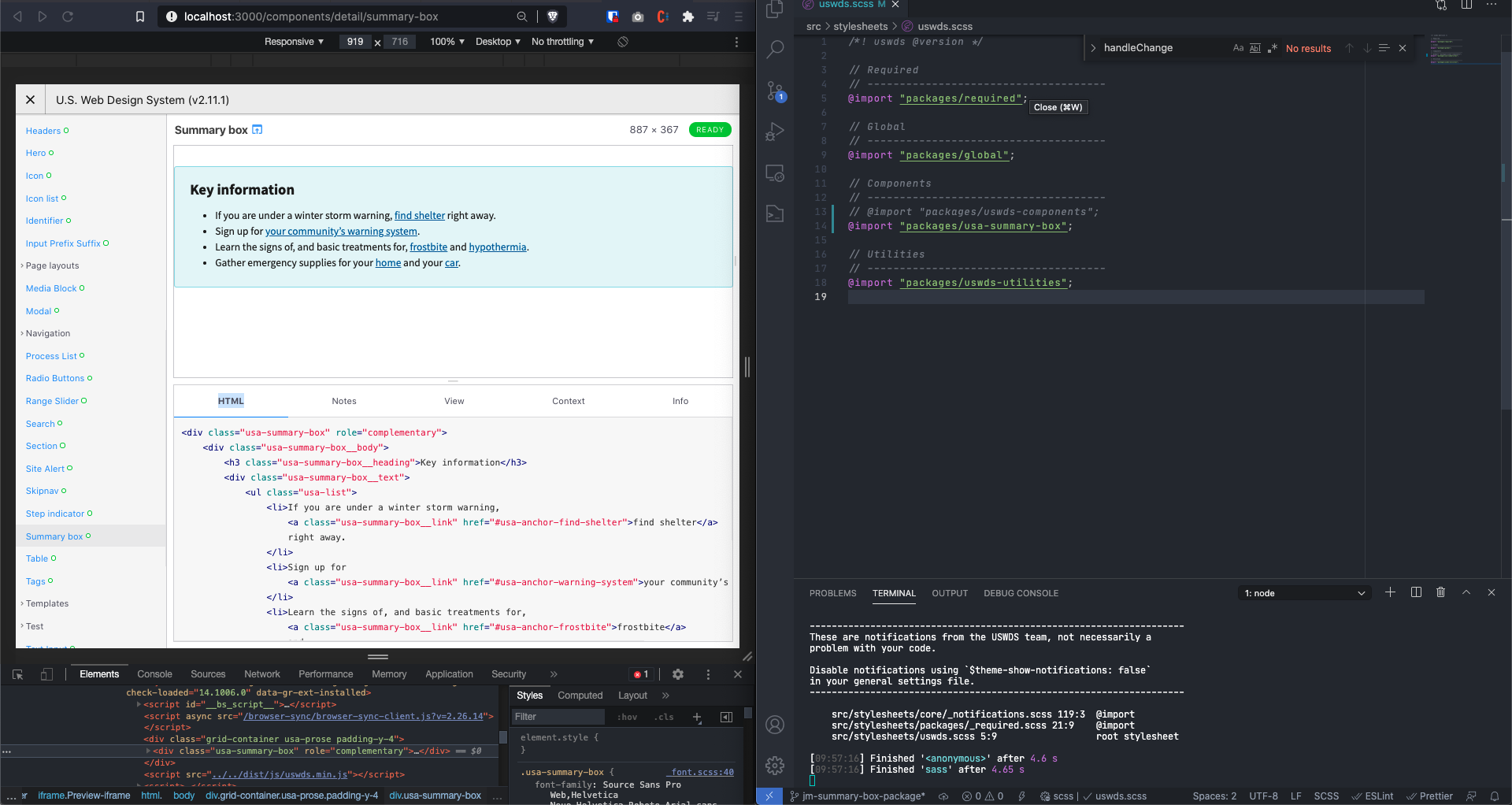Screen dimensions: 1512x805
Task: Click the Styles filter input field
Action: (558, 717)
